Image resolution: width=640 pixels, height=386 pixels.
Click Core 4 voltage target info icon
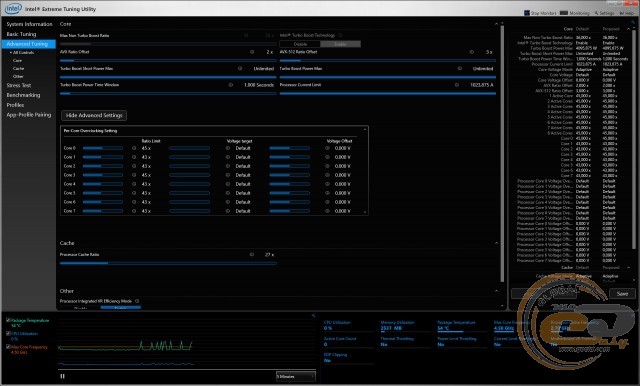pyautogui.click(x=228, y=184)
